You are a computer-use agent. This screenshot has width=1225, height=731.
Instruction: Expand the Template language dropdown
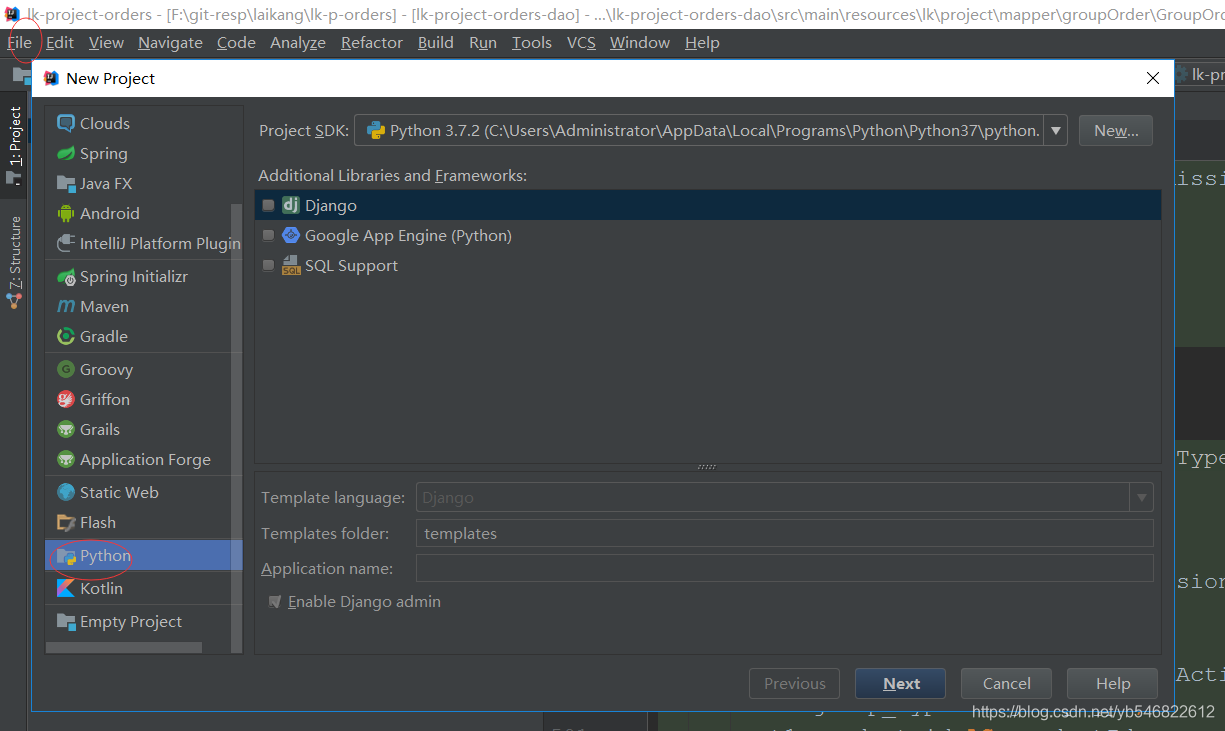pyautogui.click(x=1141, y=497)
